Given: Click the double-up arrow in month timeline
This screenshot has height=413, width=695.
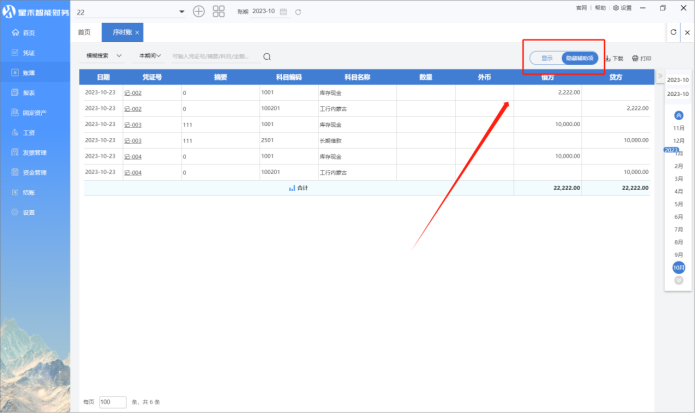Looking at the screenshot, I should point(679,114).
